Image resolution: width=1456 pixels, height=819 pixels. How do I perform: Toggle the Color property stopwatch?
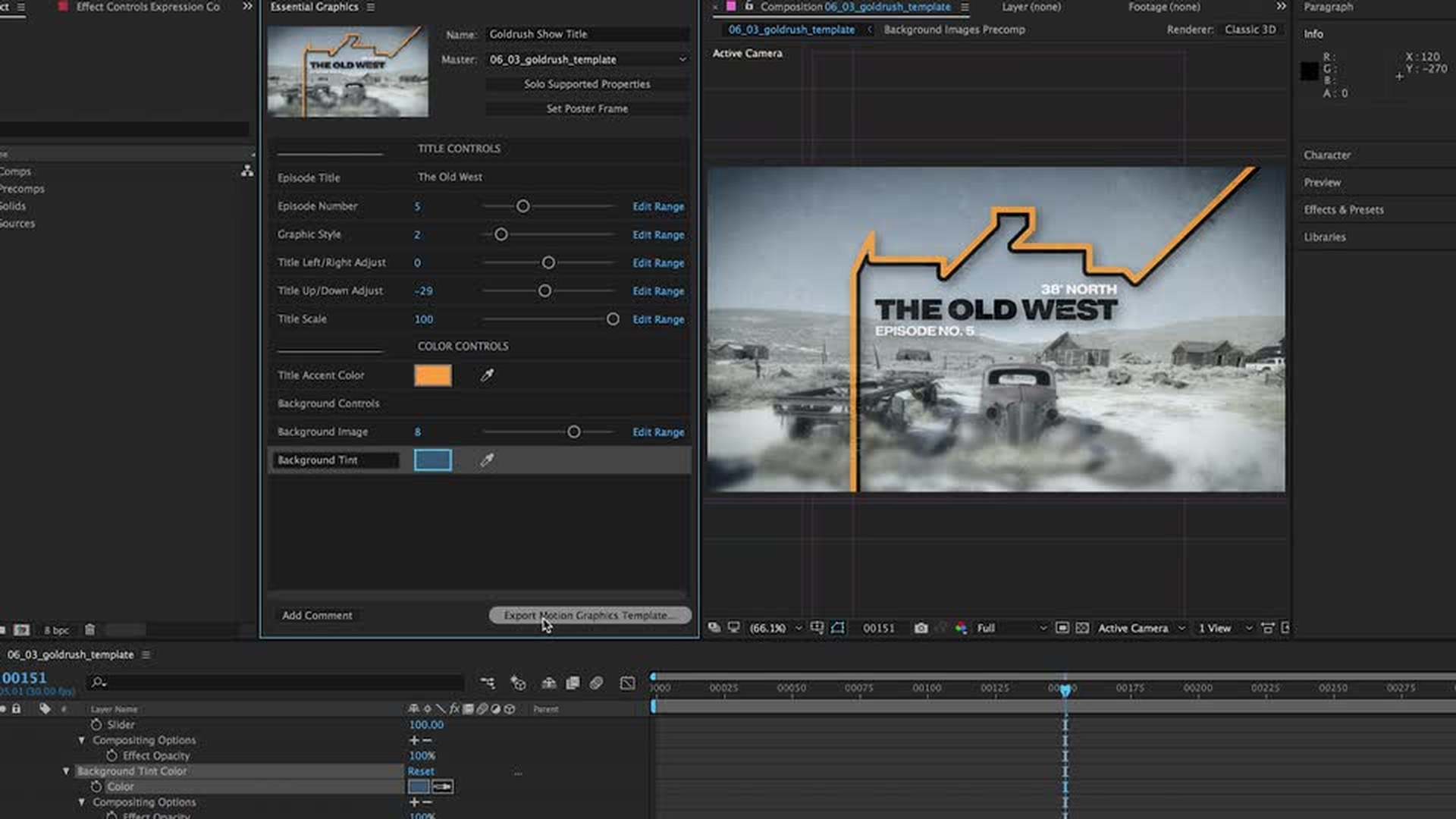pos(96,786)
